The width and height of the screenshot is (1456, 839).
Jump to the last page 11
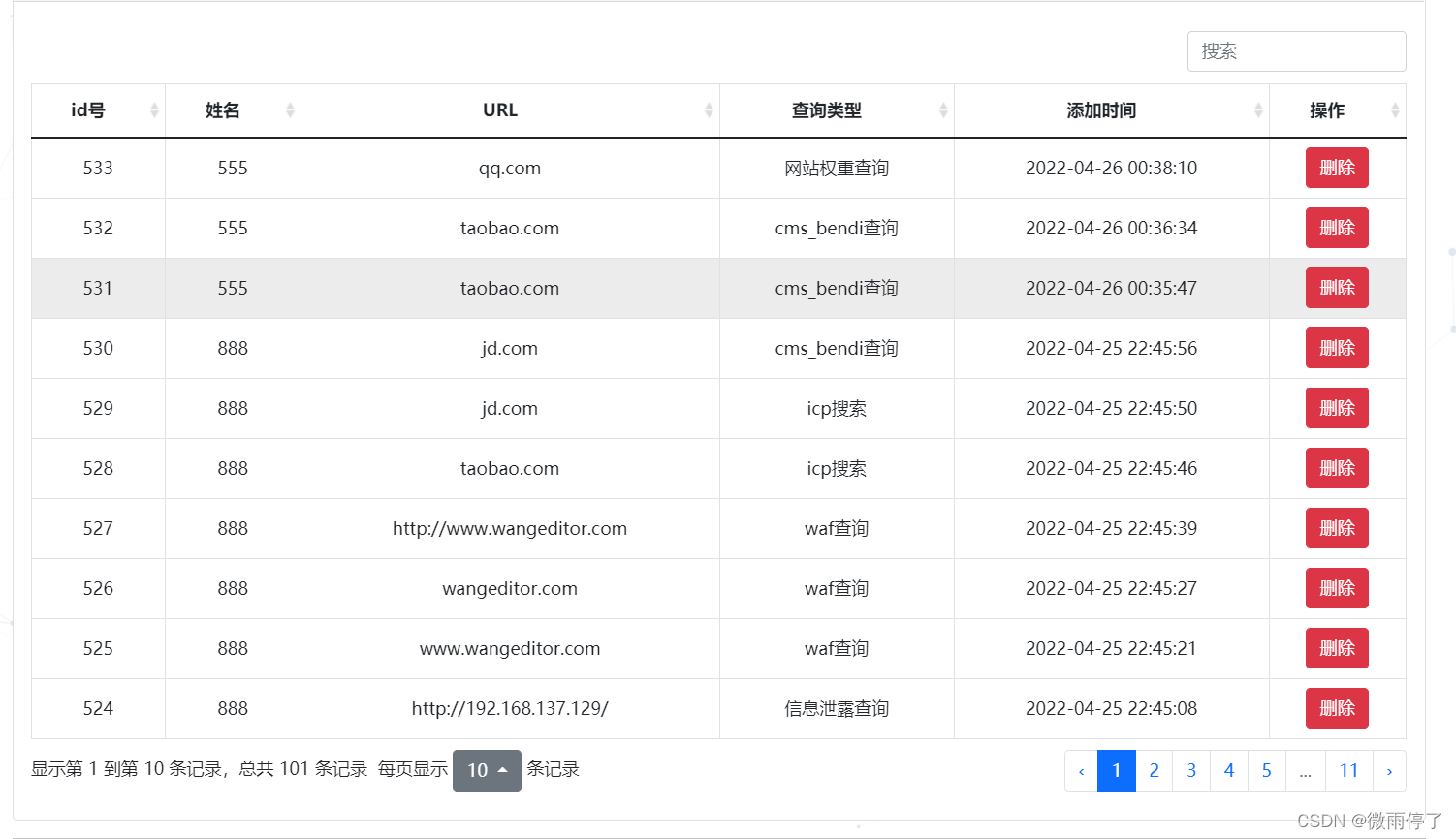coord(1348,770)
